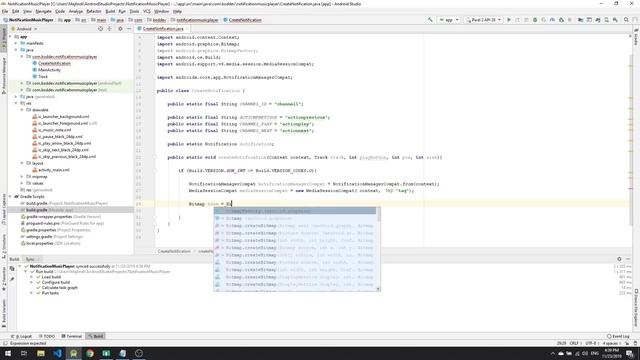640x360 pixels.
Task: Select settings.gradle in tree
Action: (52, 237)
